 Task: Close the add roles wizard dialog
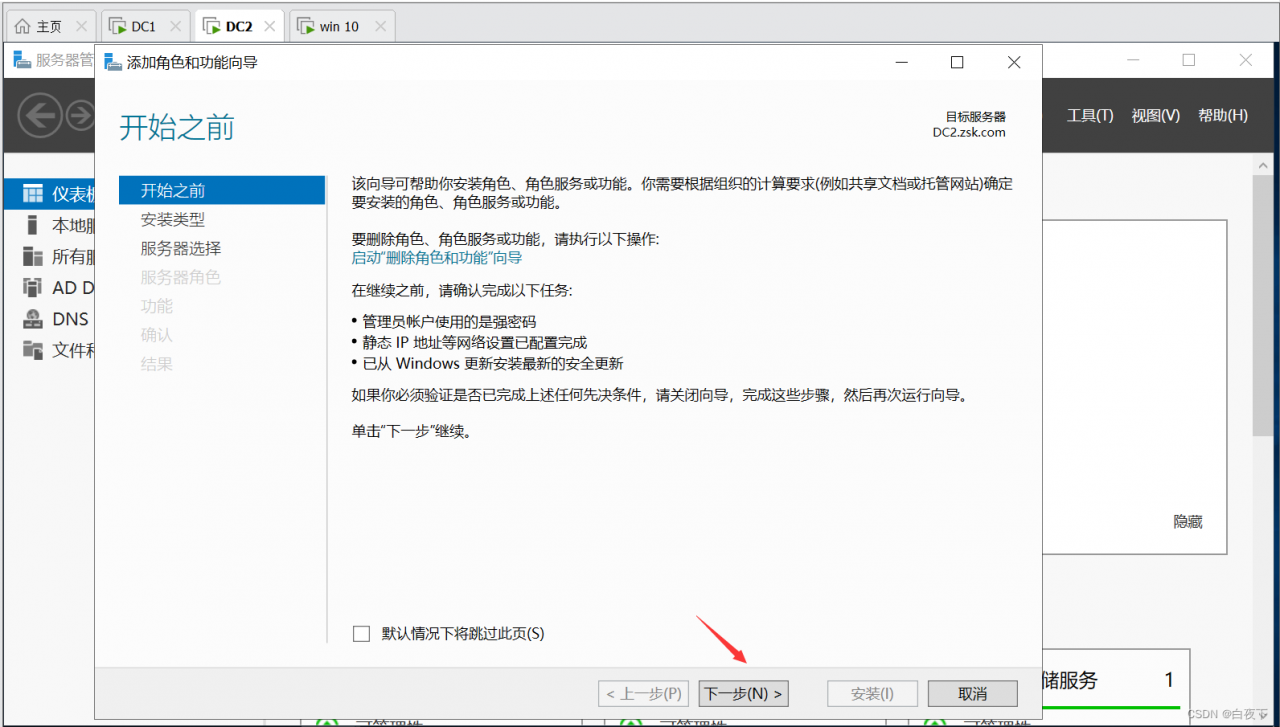(1014, 62)
